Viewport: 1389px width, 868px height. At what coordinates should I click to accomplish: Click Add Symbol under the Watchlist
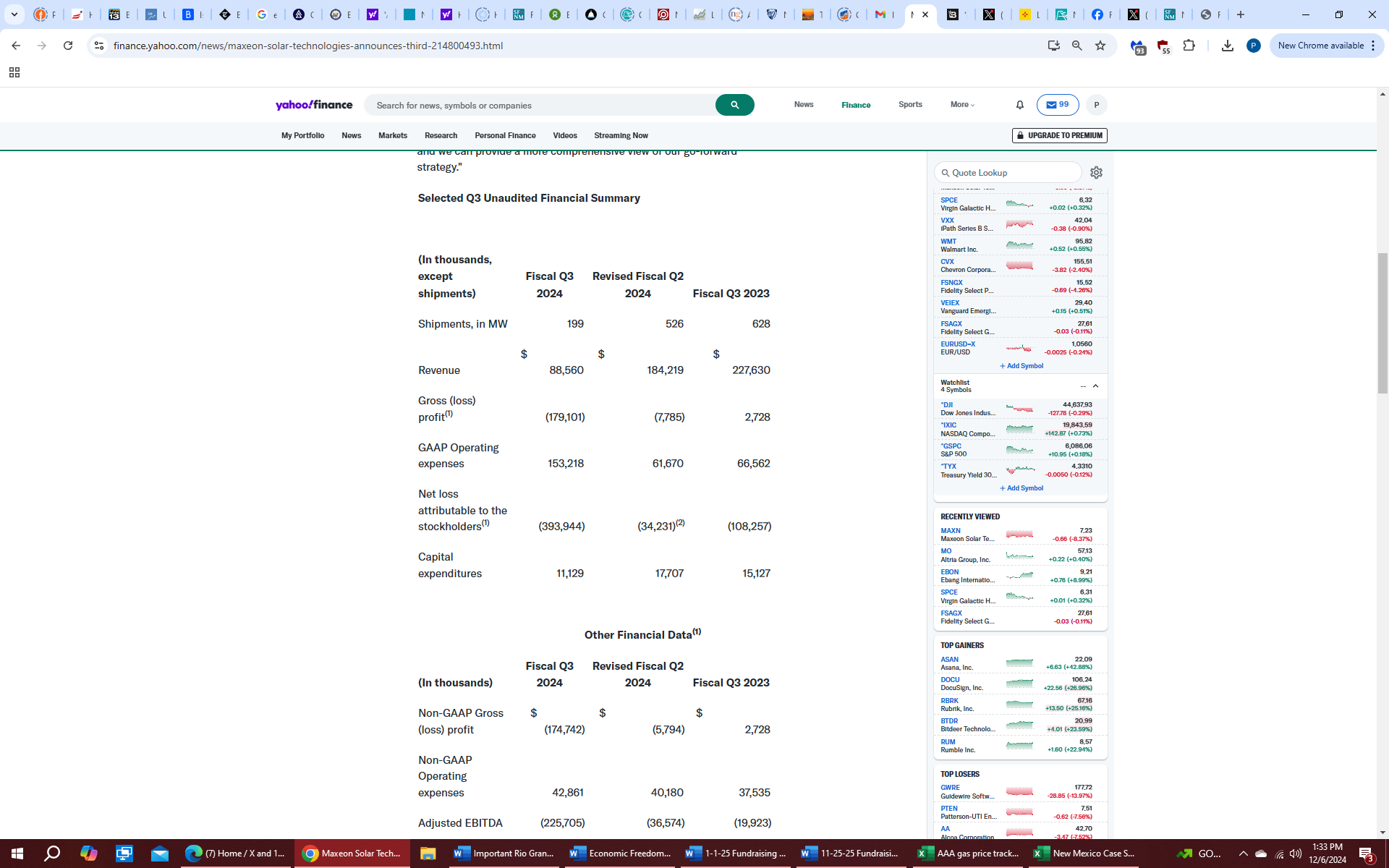(x=1021, y=488)
